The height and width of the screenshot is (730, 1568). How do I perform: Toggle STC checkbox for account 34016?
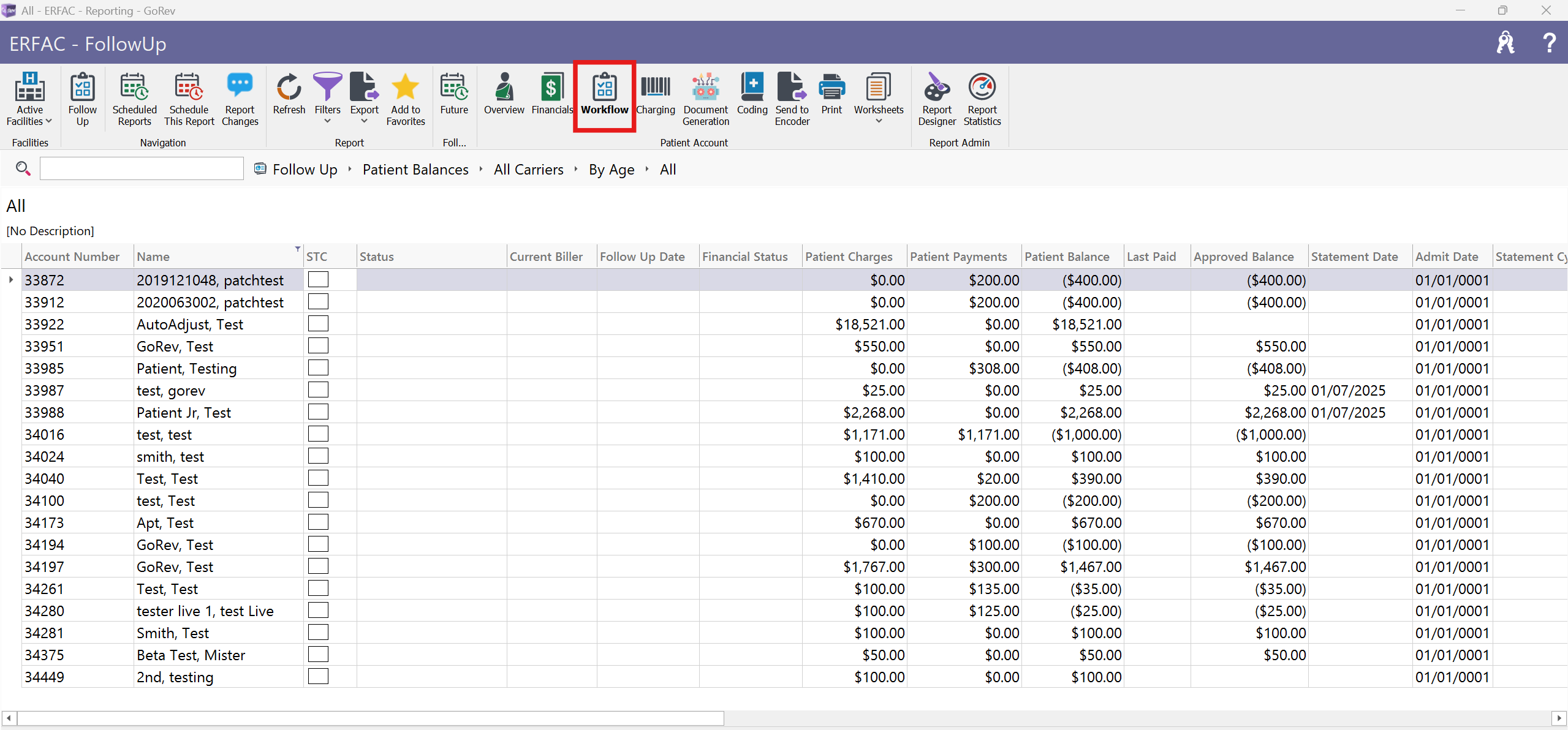(x=318, y=434)
